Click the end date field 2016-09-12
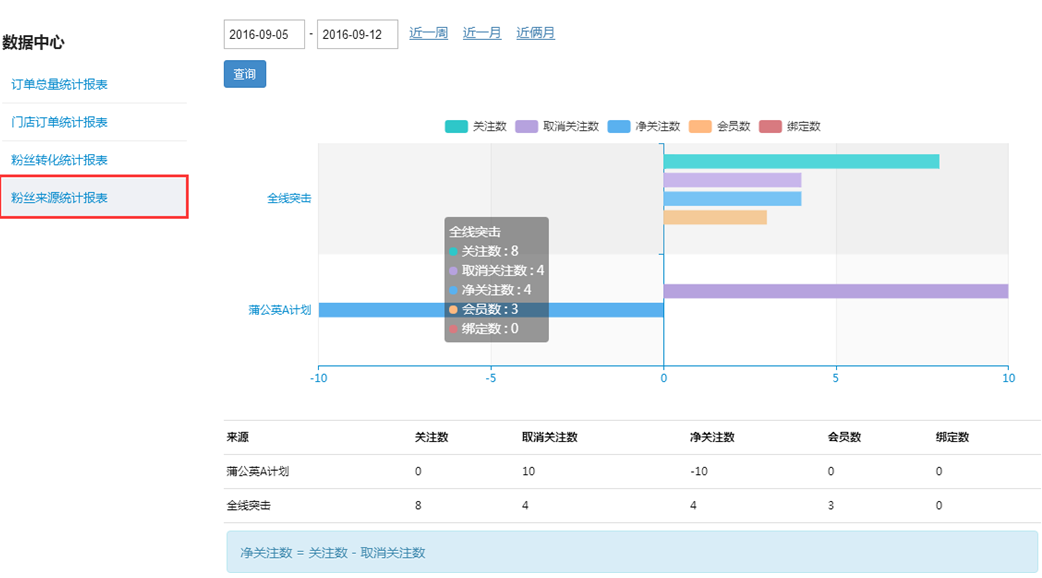The height and width of the screenshot is (578, 1042). click(x=356, y=34)
